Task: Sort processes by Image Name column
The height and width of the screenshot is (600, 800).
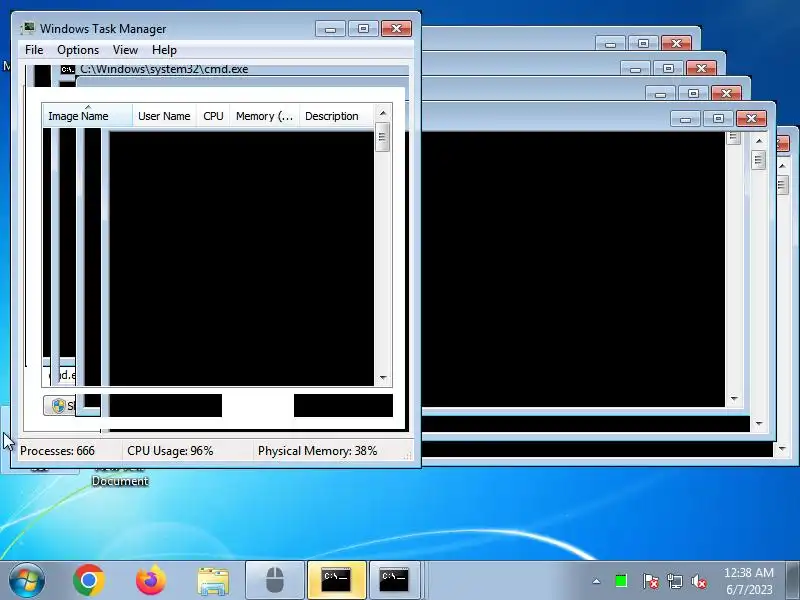Action: coord(87,116)
